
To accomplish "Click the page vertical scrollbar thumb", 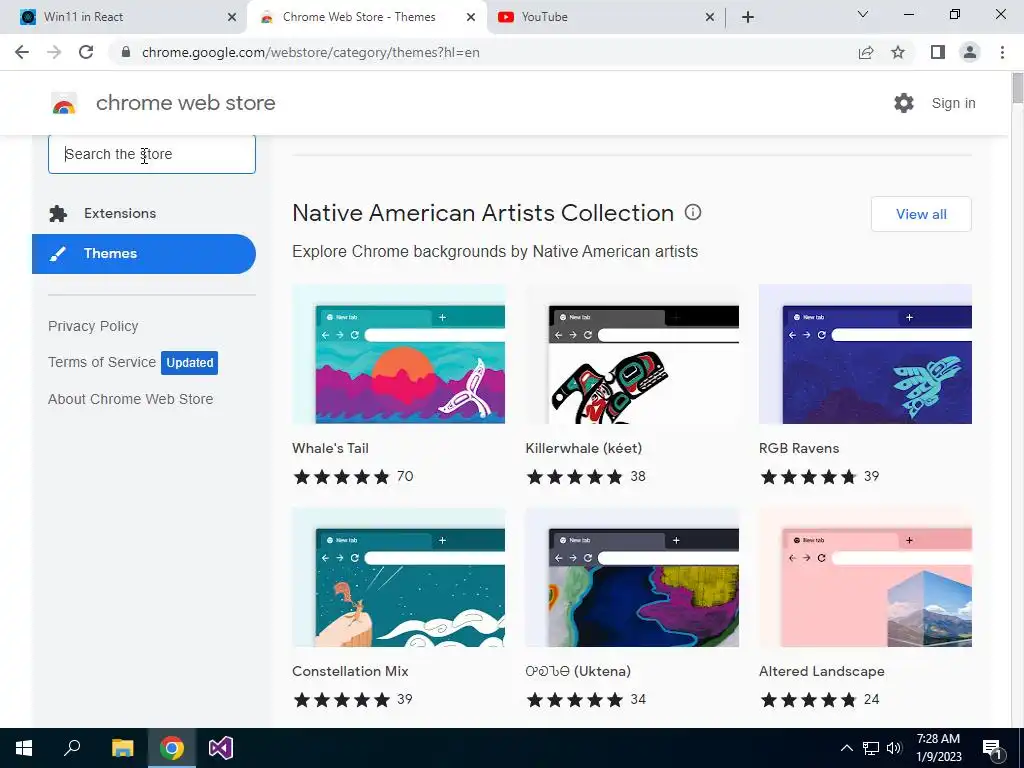I will tap(1017, 88).
